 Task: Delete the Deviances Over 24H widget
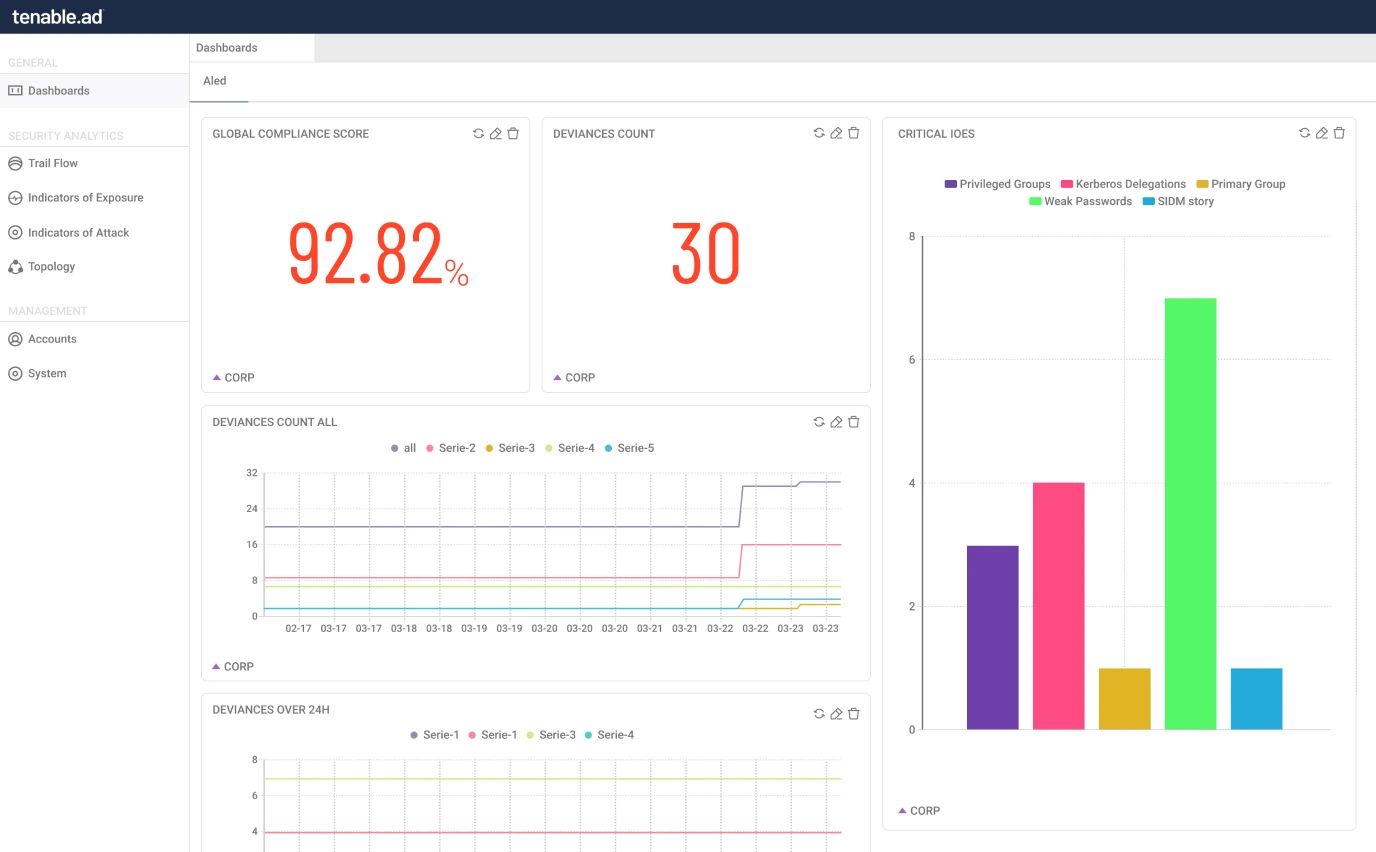[x=854, y=714]
